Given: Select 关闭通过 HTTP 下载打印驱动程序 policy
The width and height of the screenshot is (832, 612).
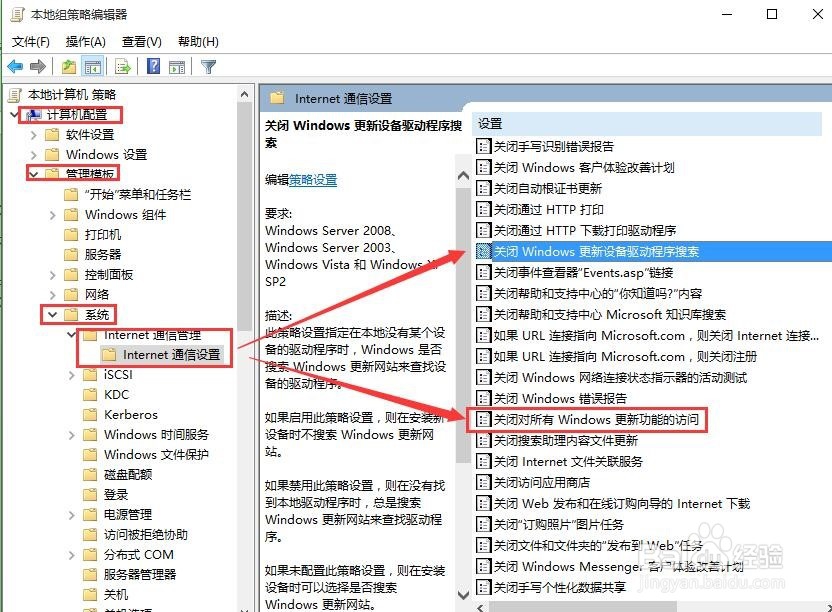Looking at the screenshot, I should 585,230.
